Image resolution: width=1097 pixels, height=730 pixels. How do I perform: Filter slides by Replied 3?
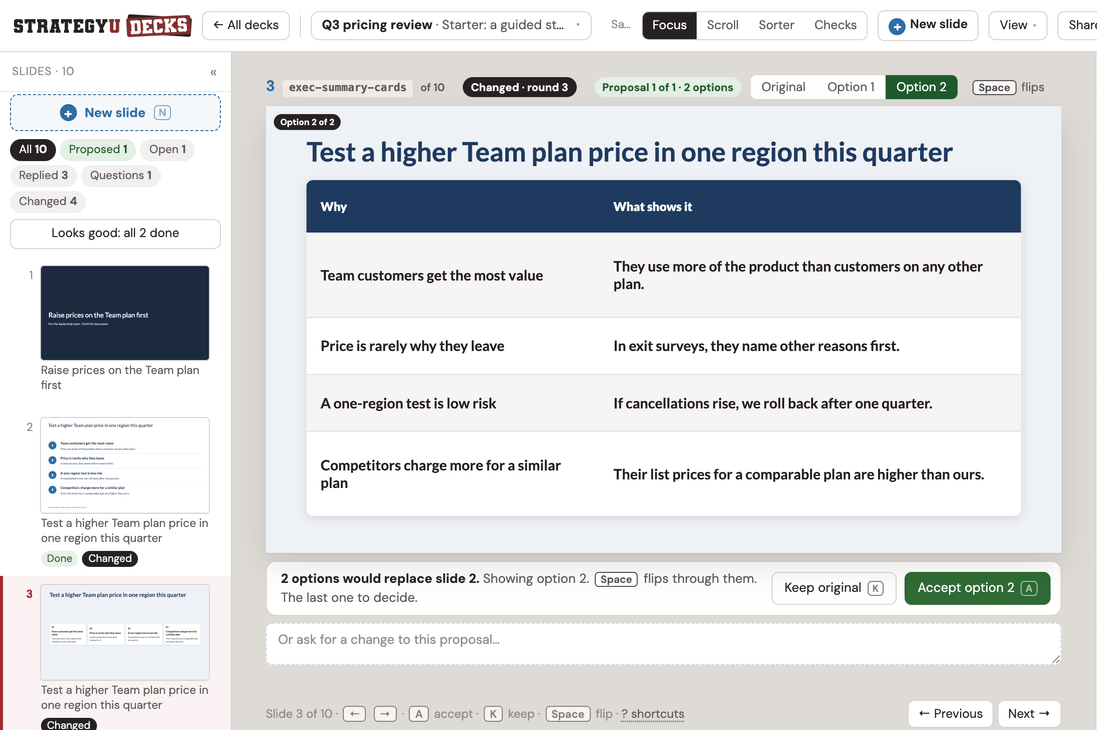pos(43,175)
